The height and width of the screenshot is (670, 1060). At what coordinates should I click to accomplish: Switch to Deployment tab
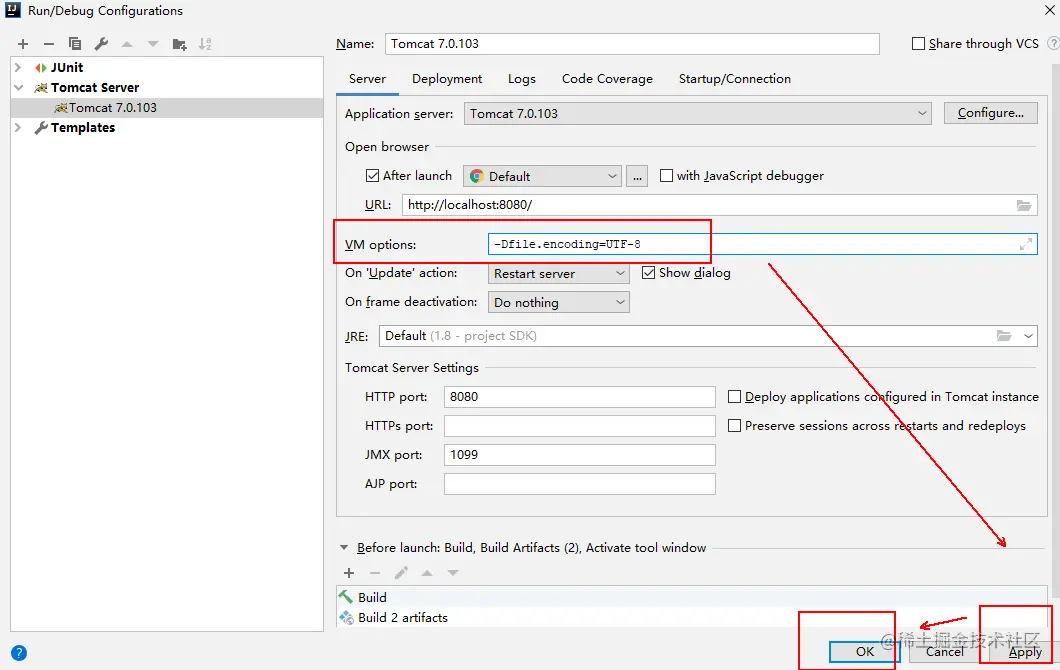(447, 79)
